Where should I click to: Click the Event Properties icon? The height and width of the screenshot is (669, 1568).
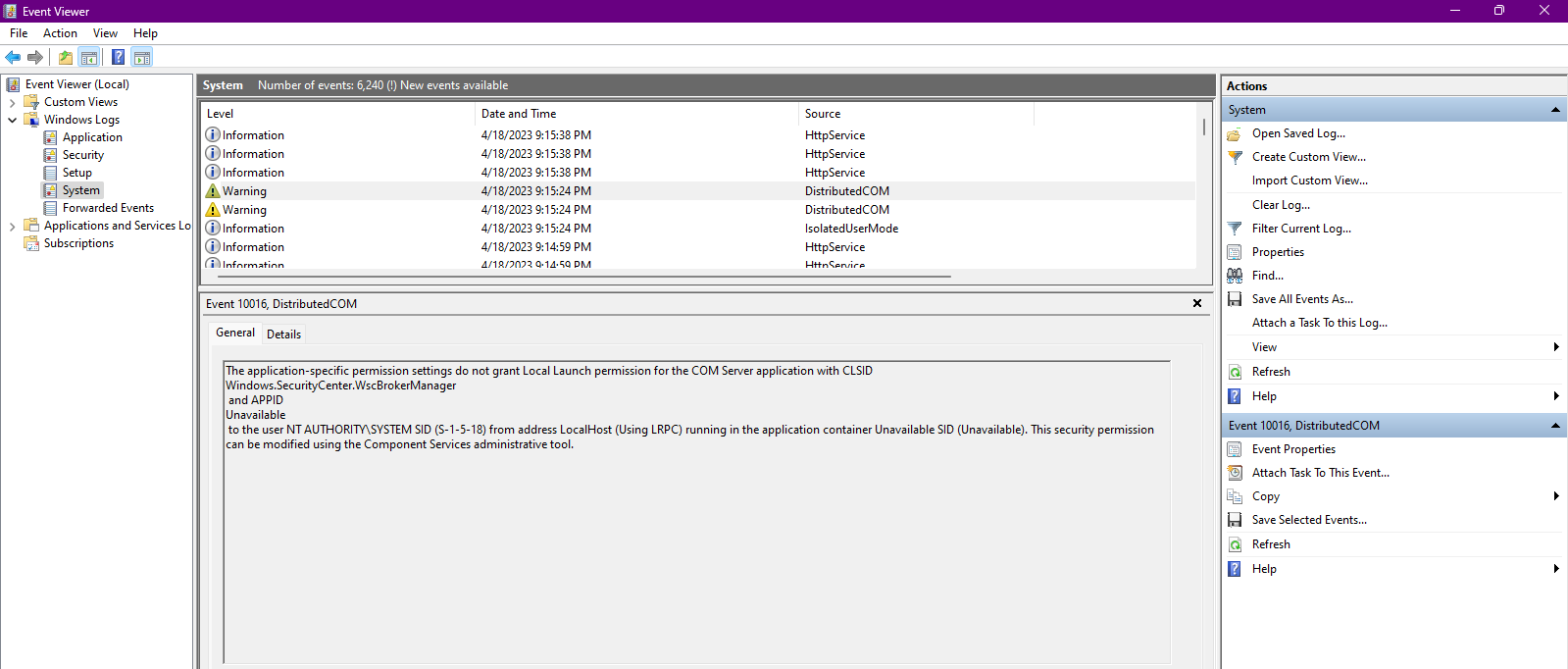point(1235,449)
